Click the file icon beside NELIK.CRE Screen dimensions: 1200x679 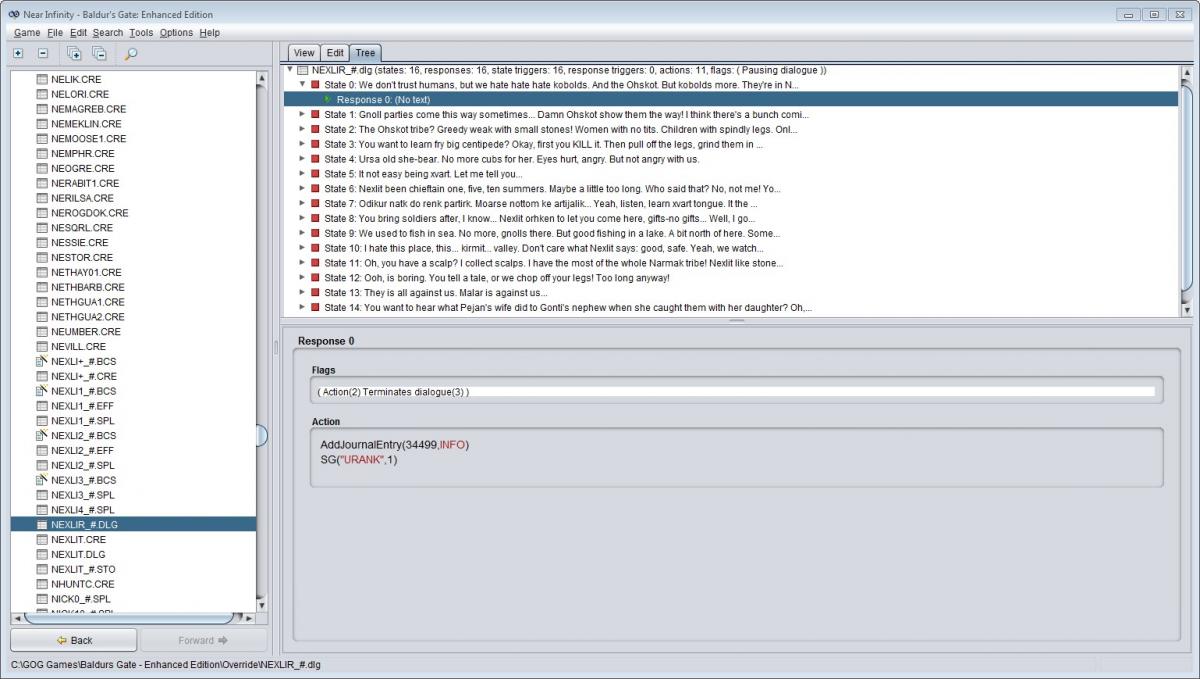point(42,79)
